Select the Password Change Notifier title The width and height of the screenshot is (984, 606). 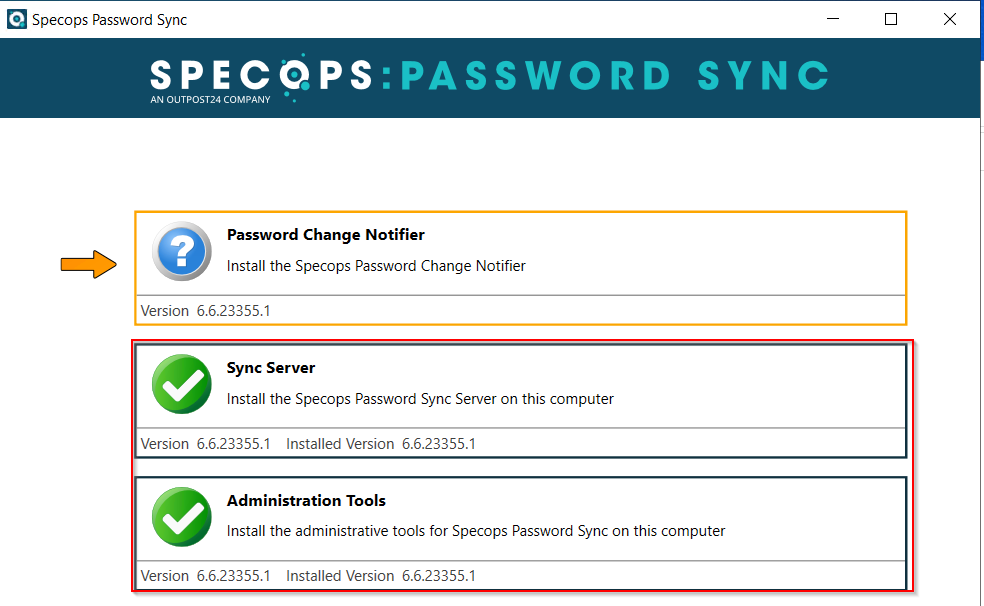tap(326, 235)
